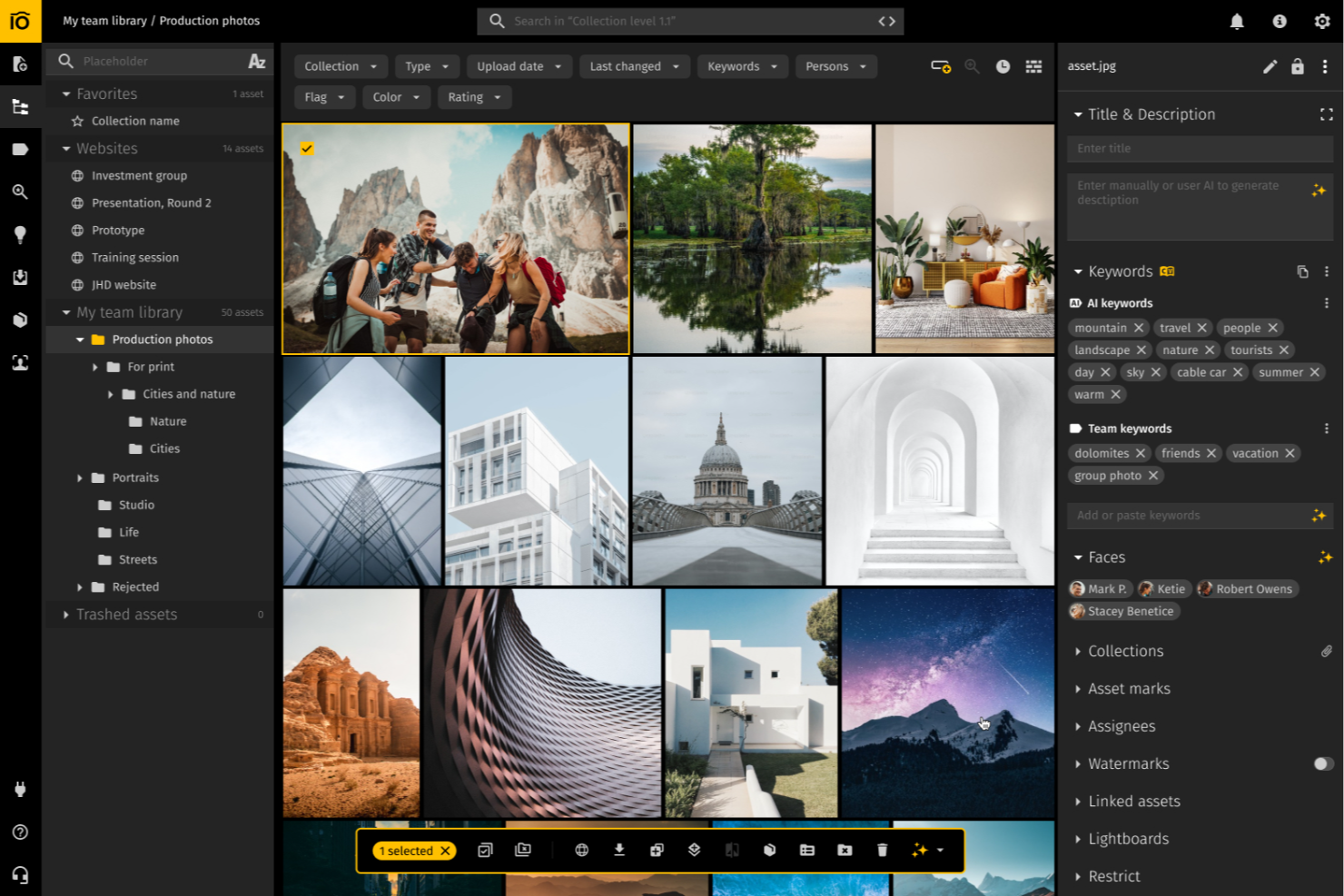Click the 'Add or paste keywords' field
The height and width of the screenshot is (896, 1344).
[1200, 516]
